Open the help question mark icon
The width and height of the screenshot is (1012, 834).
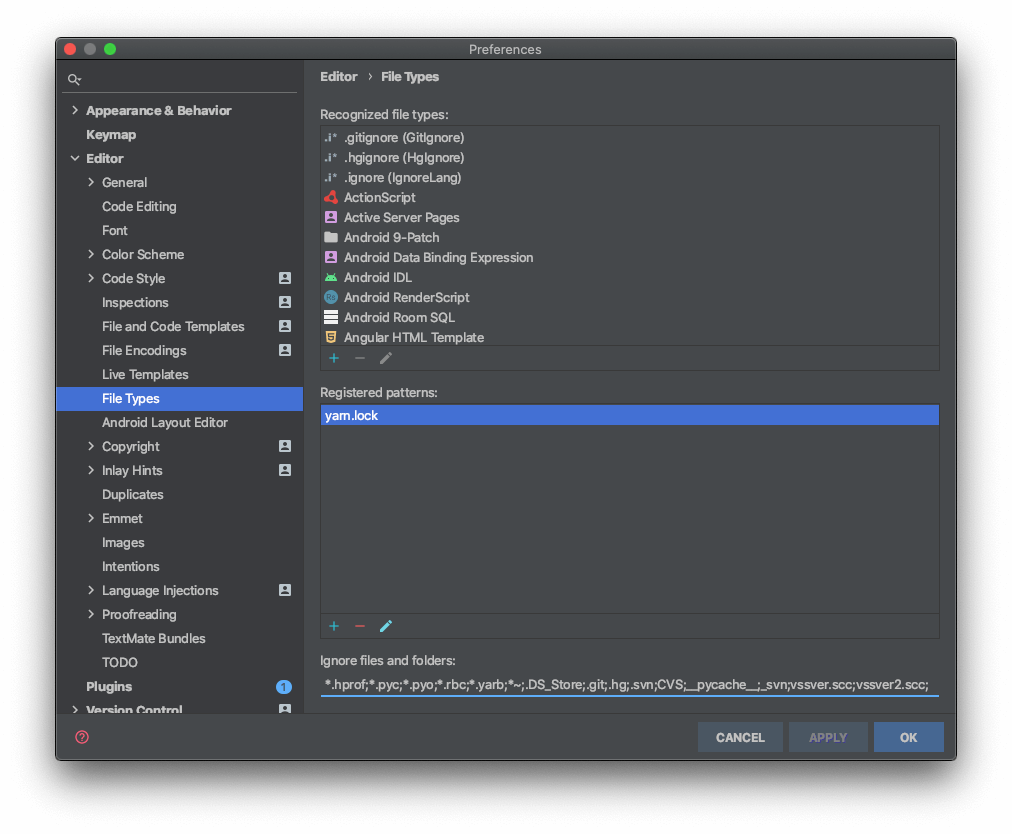(82, 737)
